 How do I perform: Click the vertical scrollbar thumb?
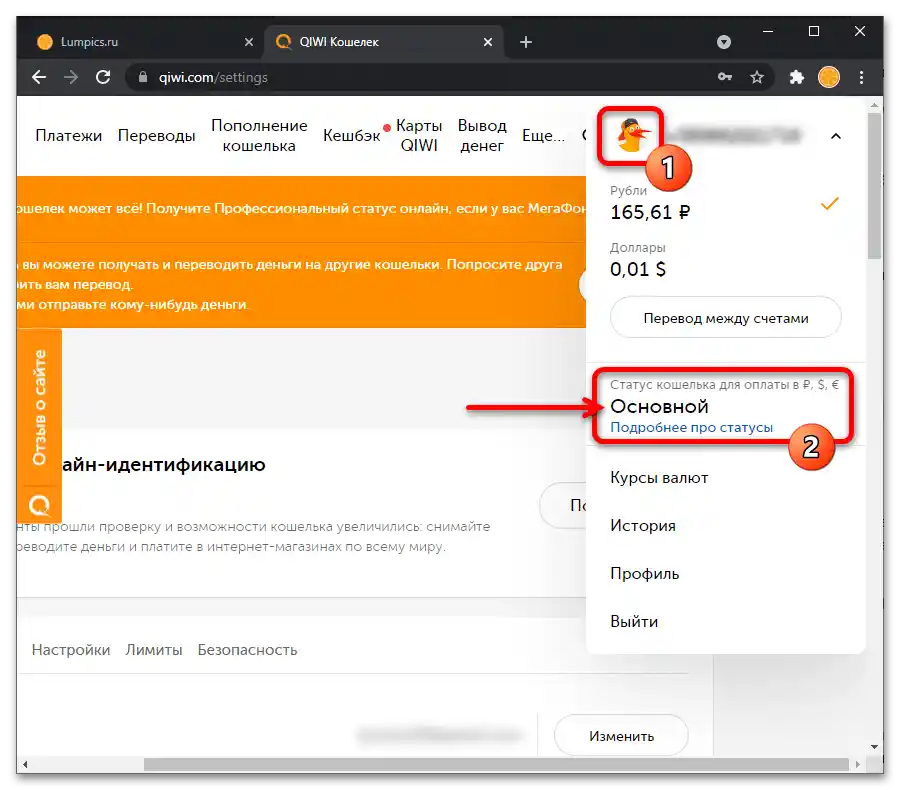[x=874, y=186]
